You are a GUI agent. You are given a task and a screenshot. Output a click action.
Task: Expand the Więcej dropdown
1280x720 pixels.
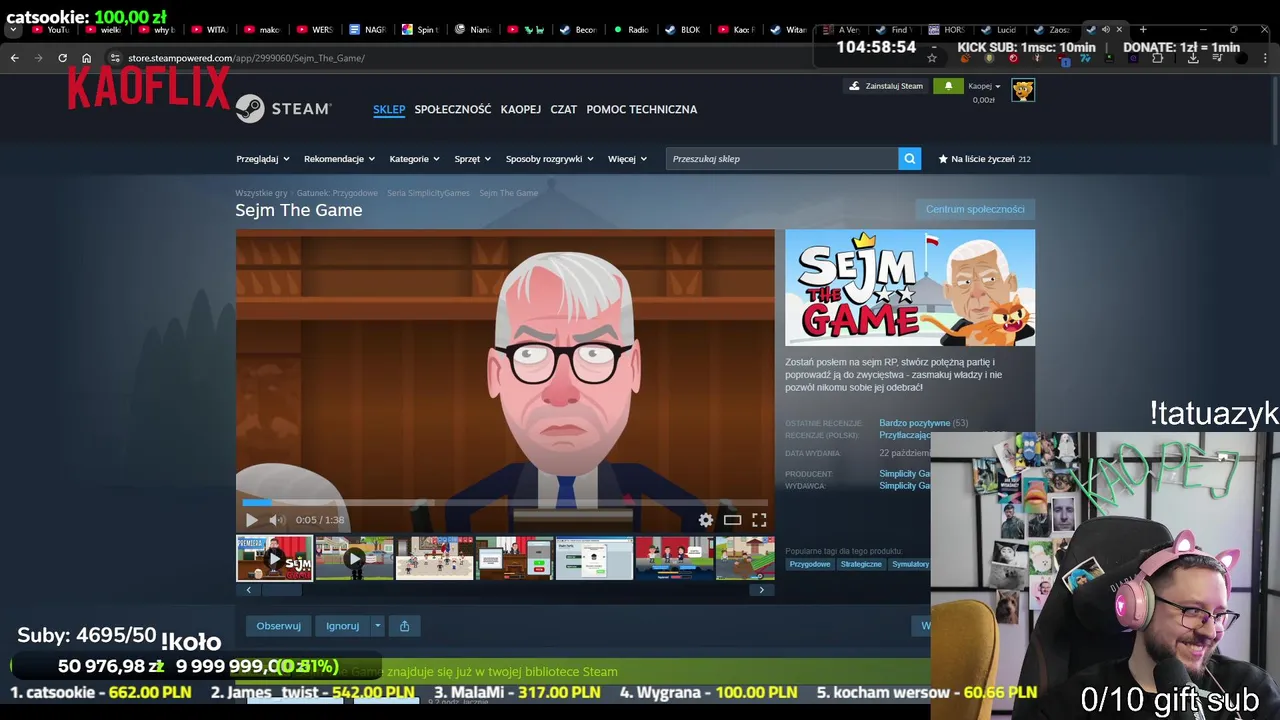click(x=627, y=159)
